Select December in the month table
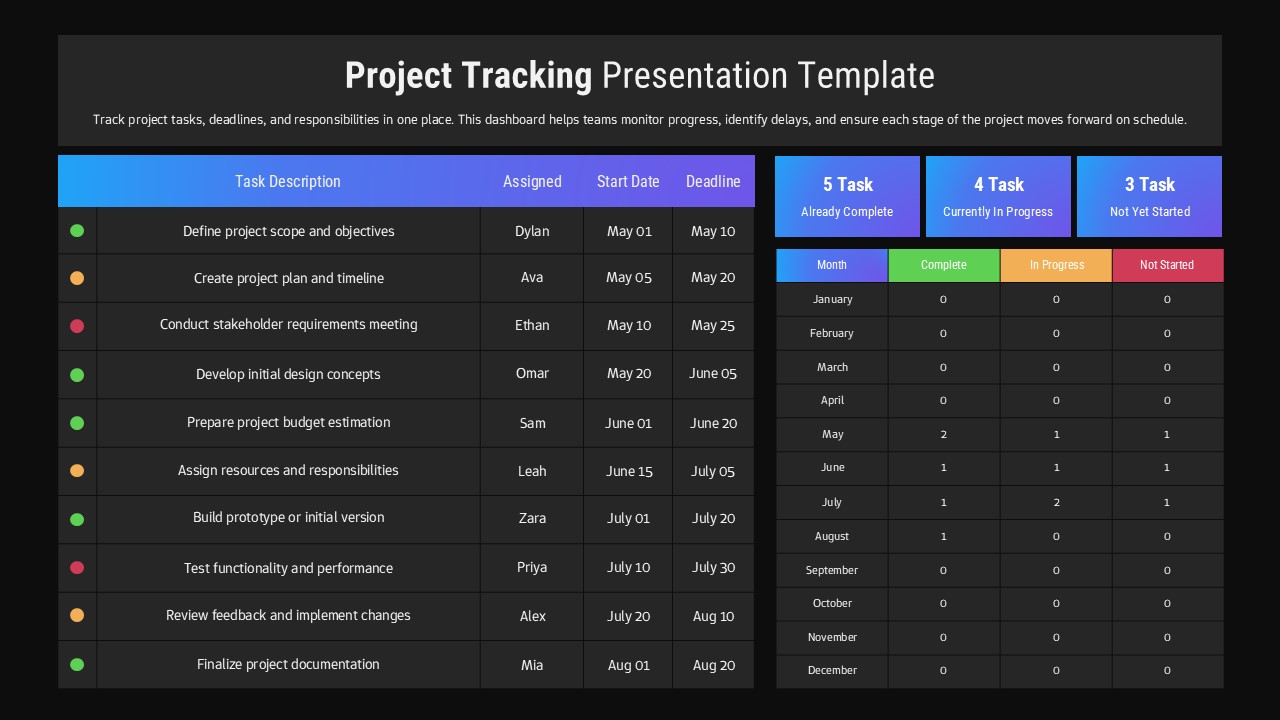Image resolution: width=1280 pixels, height=720 pixels. click(x=832, y=670)
